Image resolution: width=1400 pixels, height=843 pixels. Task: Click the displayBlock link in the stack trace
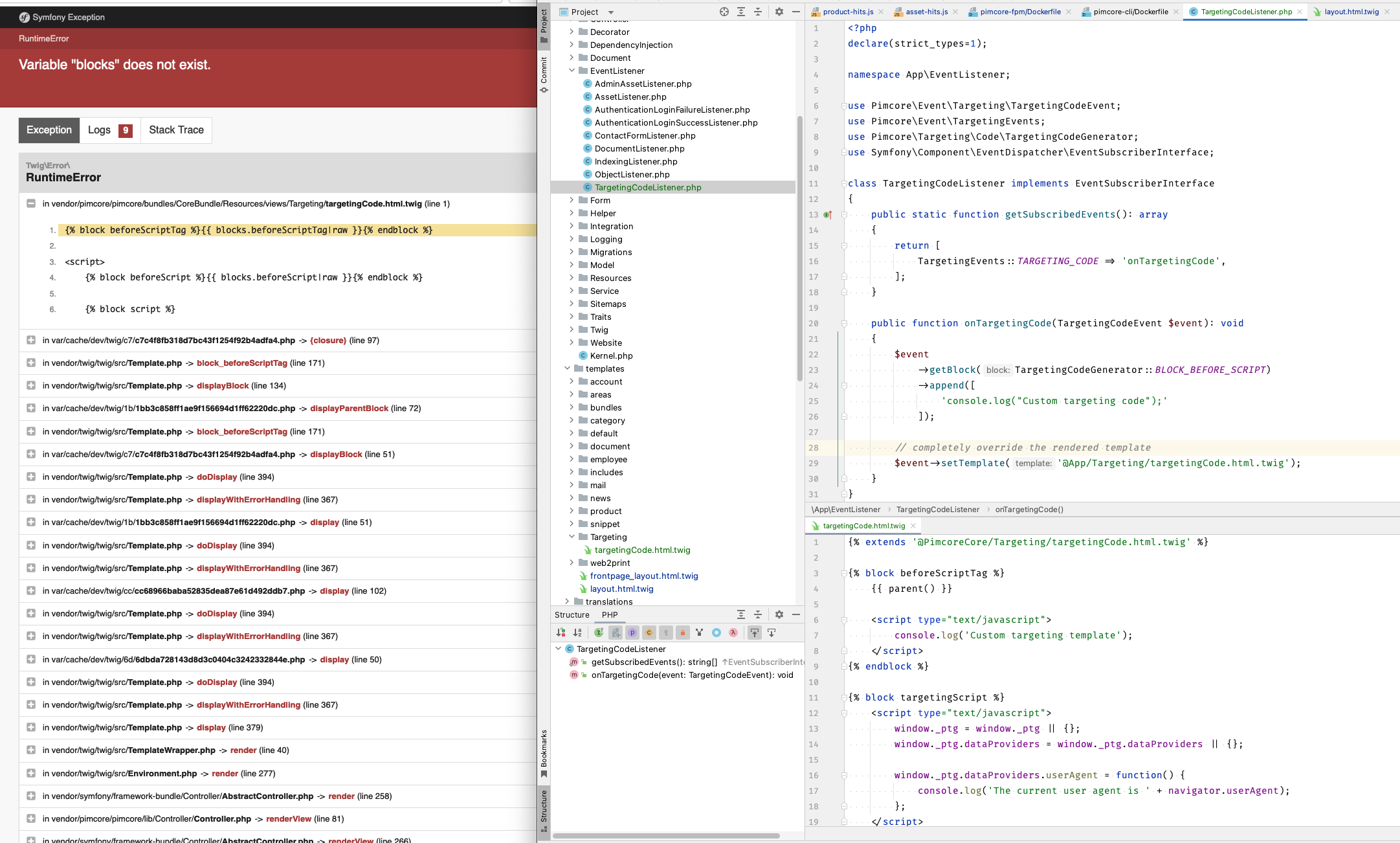click(x=223, y=386)
